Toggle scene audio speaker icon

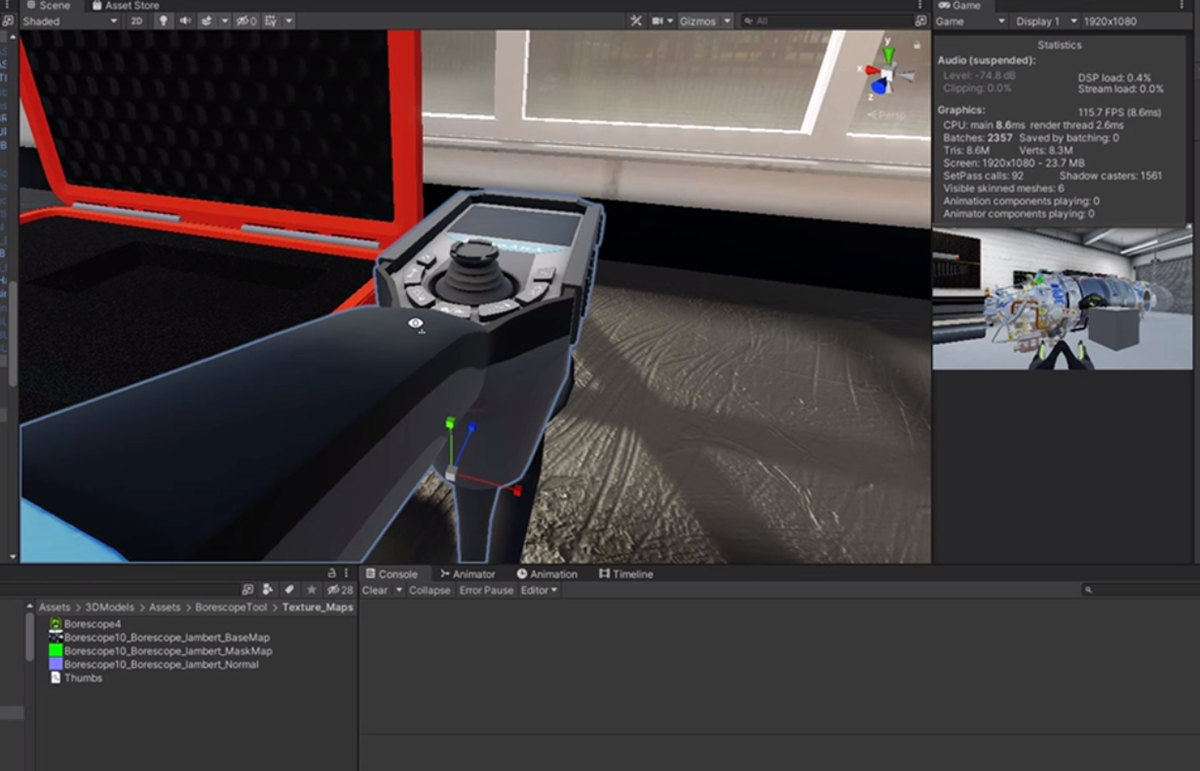point(185,21)
